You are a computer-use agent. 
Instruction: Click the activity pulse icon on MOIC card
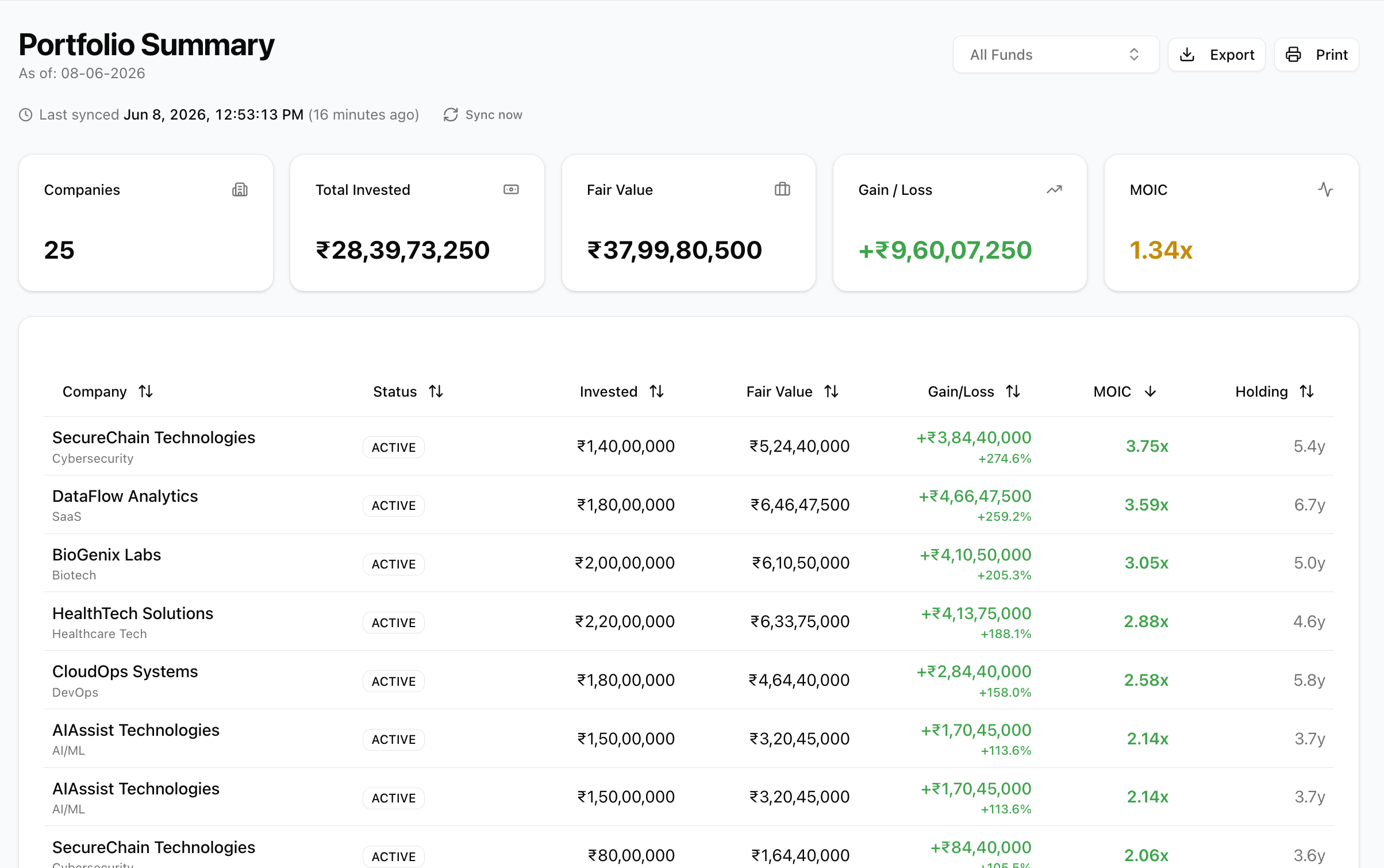point(1325,190)
